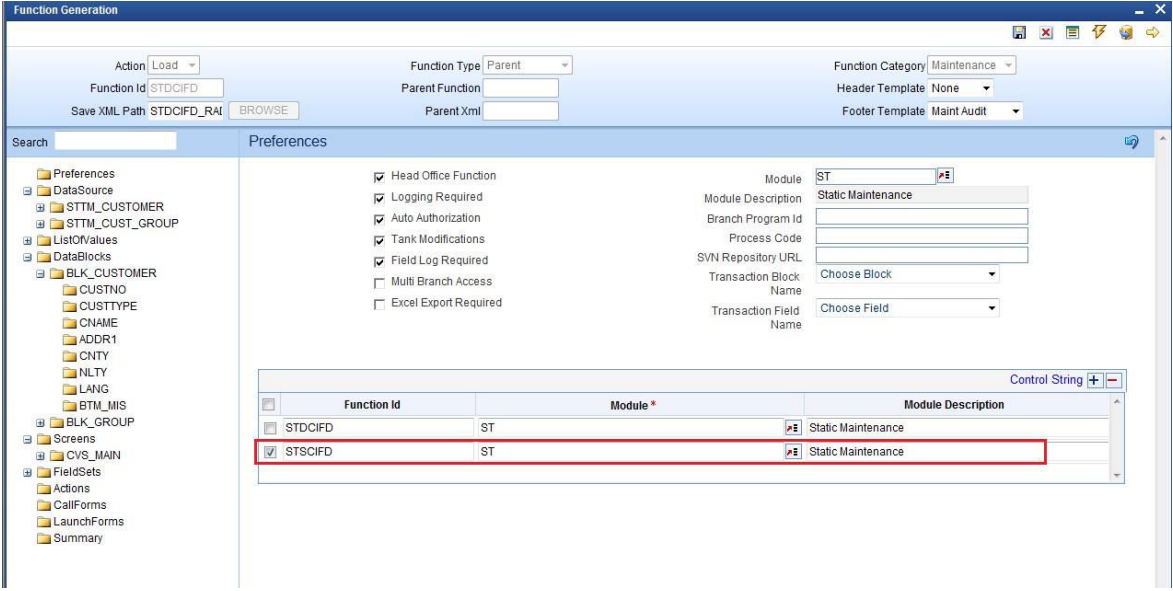Click into the Search input field
The height and width of the screenshot is (591, 1173).
coord(116,141)
